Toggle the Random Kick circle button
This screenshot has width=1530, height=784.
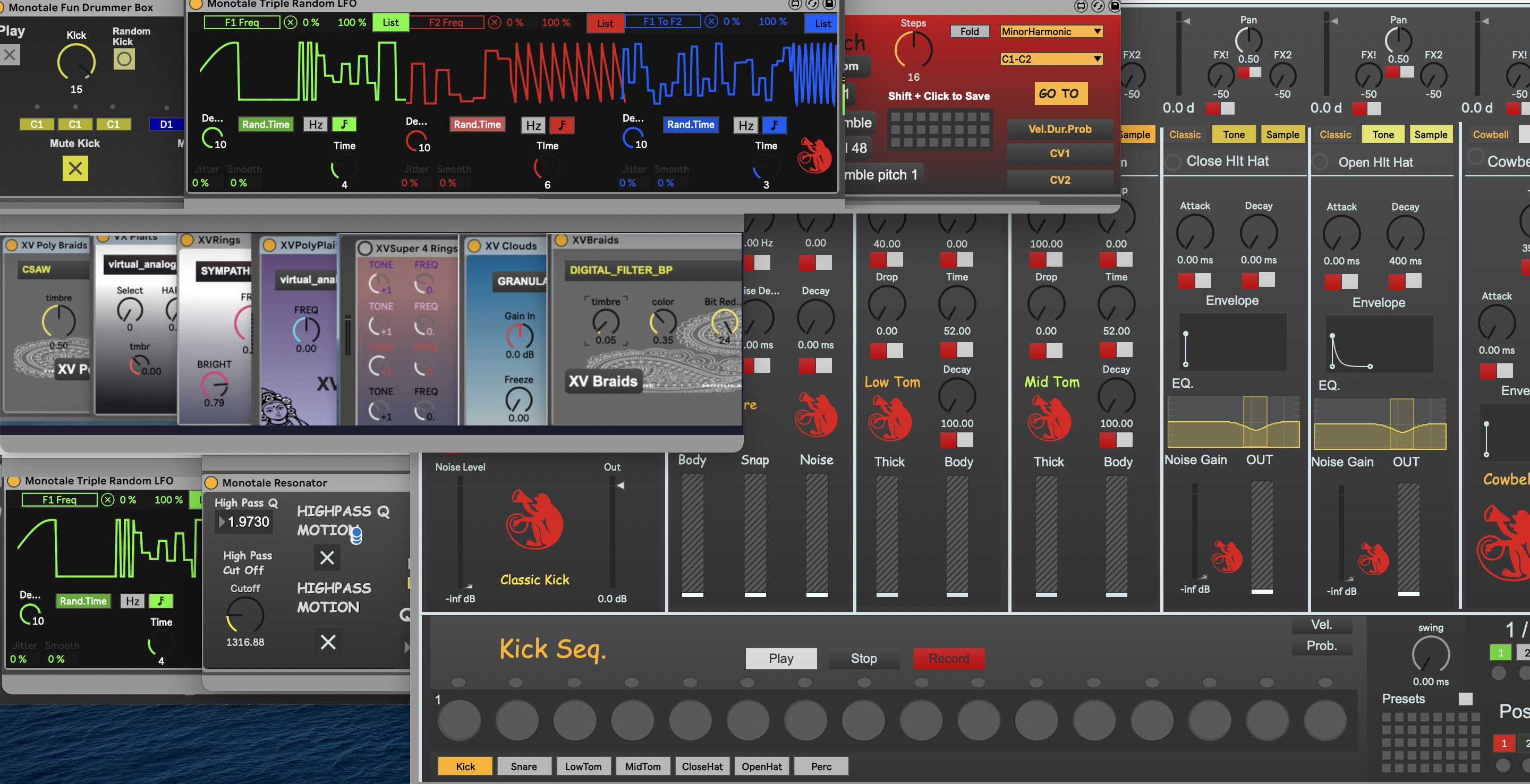click(x=124, y=59)
